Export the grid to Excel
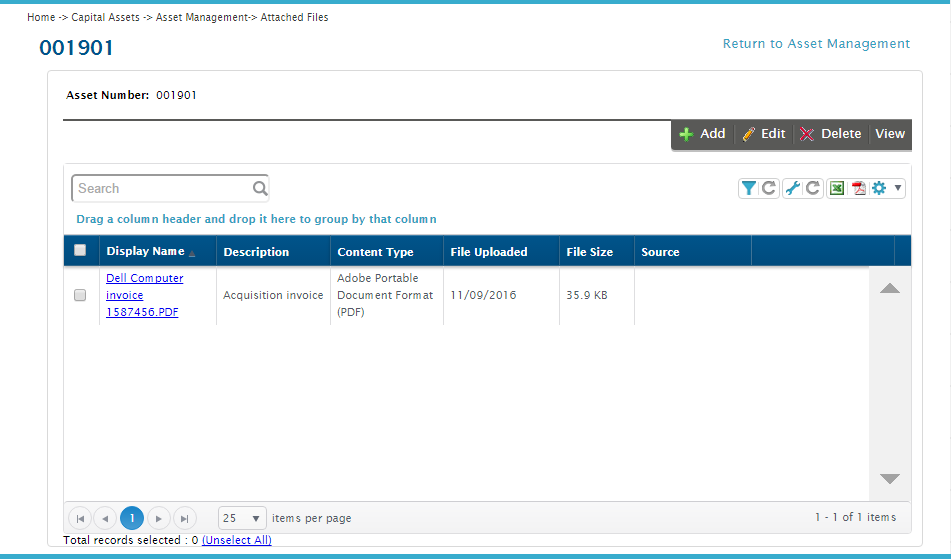Screen dimensions: 951x559 pos(837,188)
